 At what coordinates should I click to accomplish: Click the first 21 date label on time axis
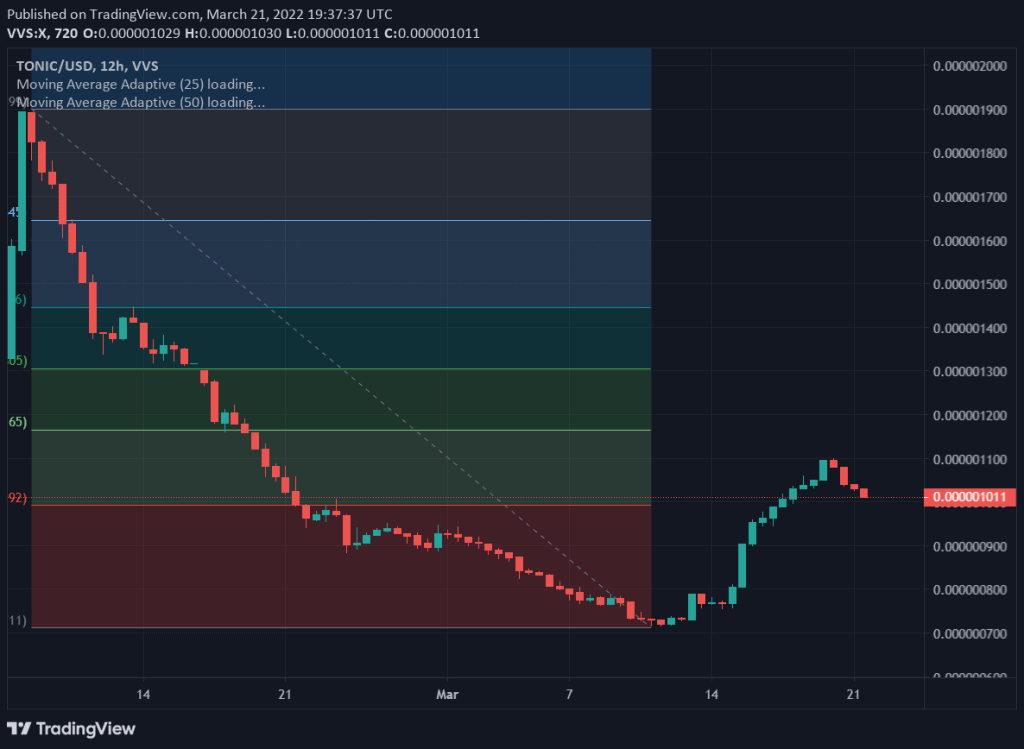pos(285,694)
